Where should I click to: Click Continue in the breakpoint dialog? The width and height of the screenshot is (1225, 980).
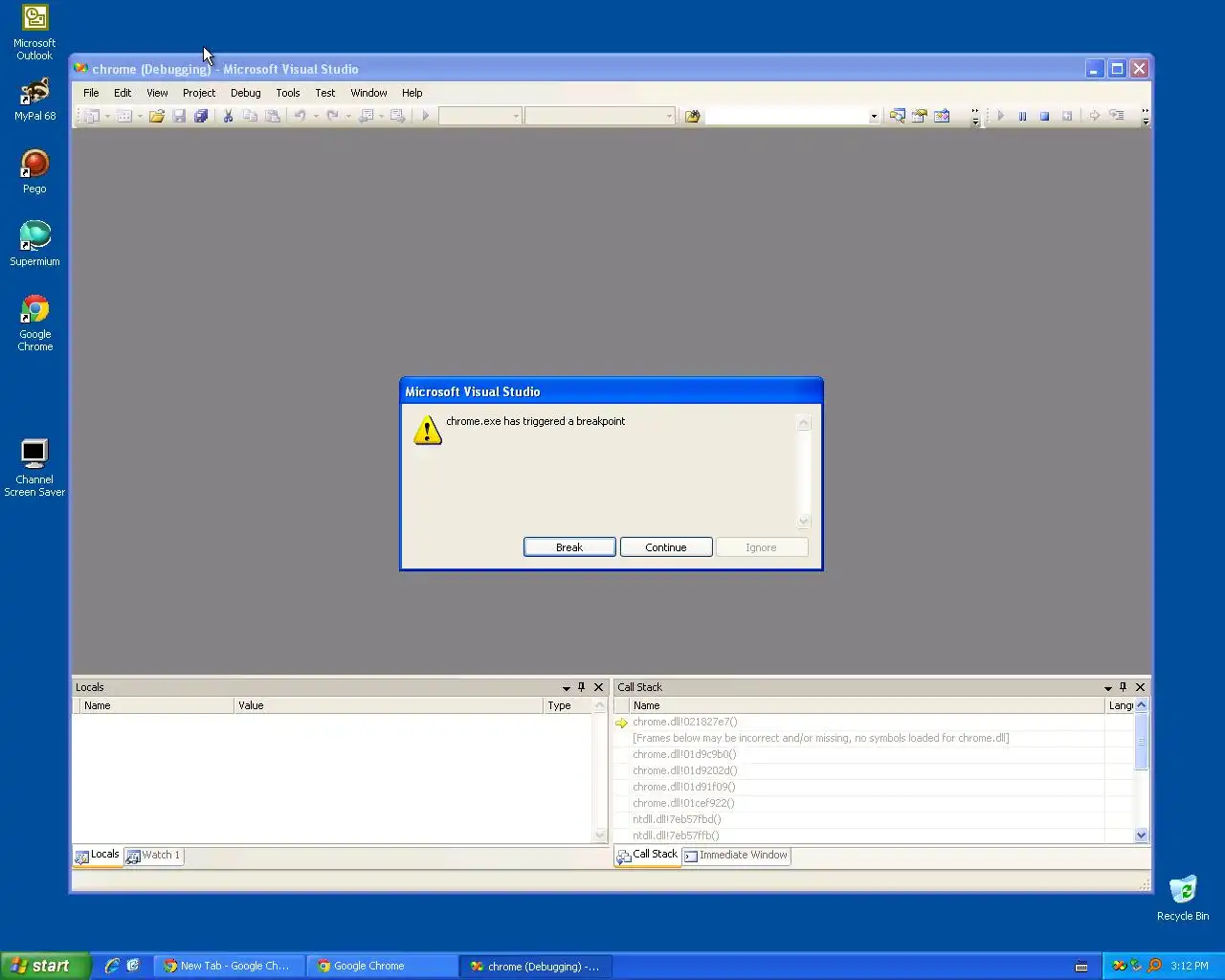tap(666, 547)
